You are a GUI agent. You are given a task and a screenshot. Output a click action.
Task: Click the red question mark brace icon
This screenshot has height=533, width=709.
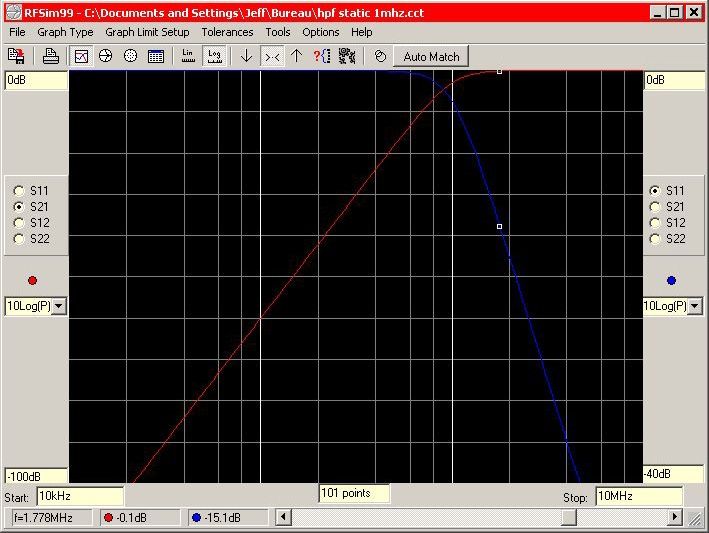coord(322,56)
